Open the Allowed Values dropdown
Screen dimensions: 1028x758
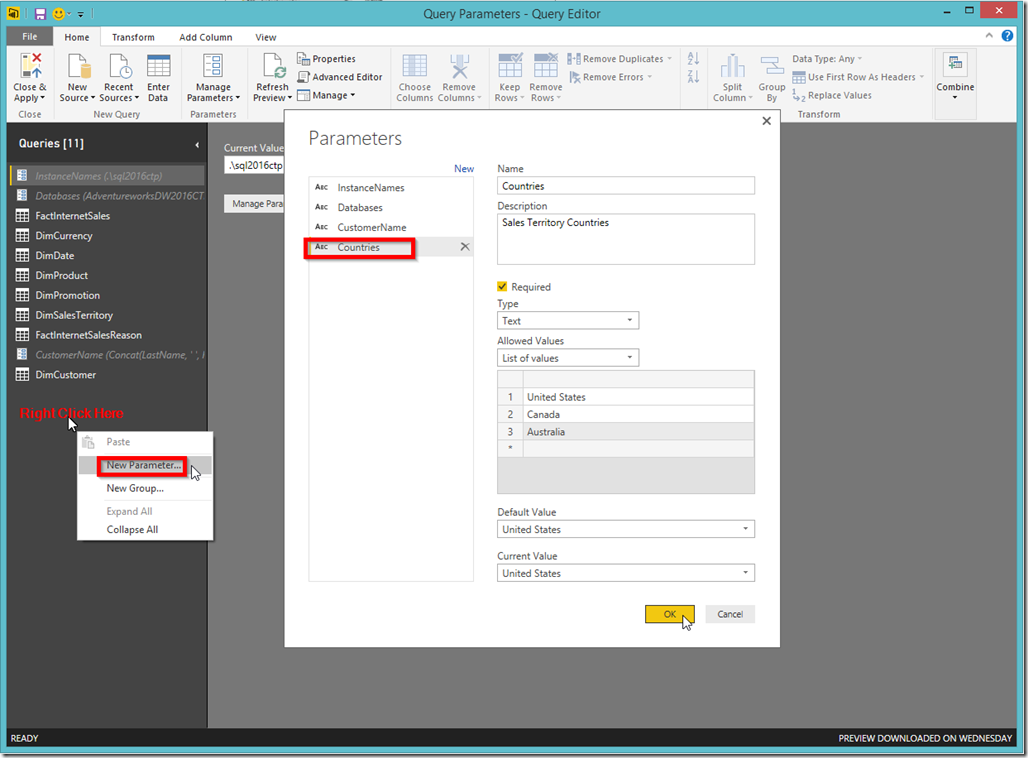click(568, 358)
